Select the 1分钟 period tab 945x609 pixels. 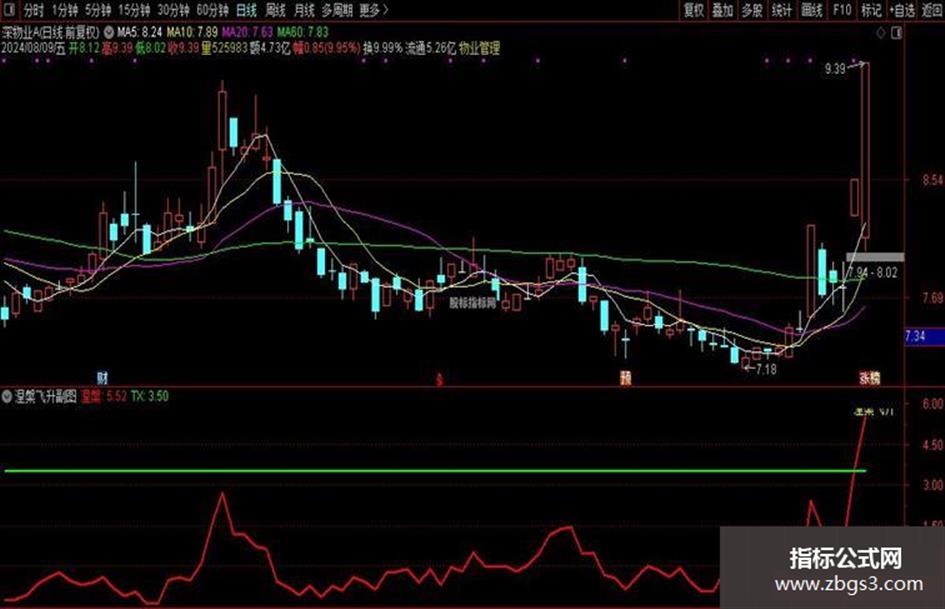click(x=65, y=10)
